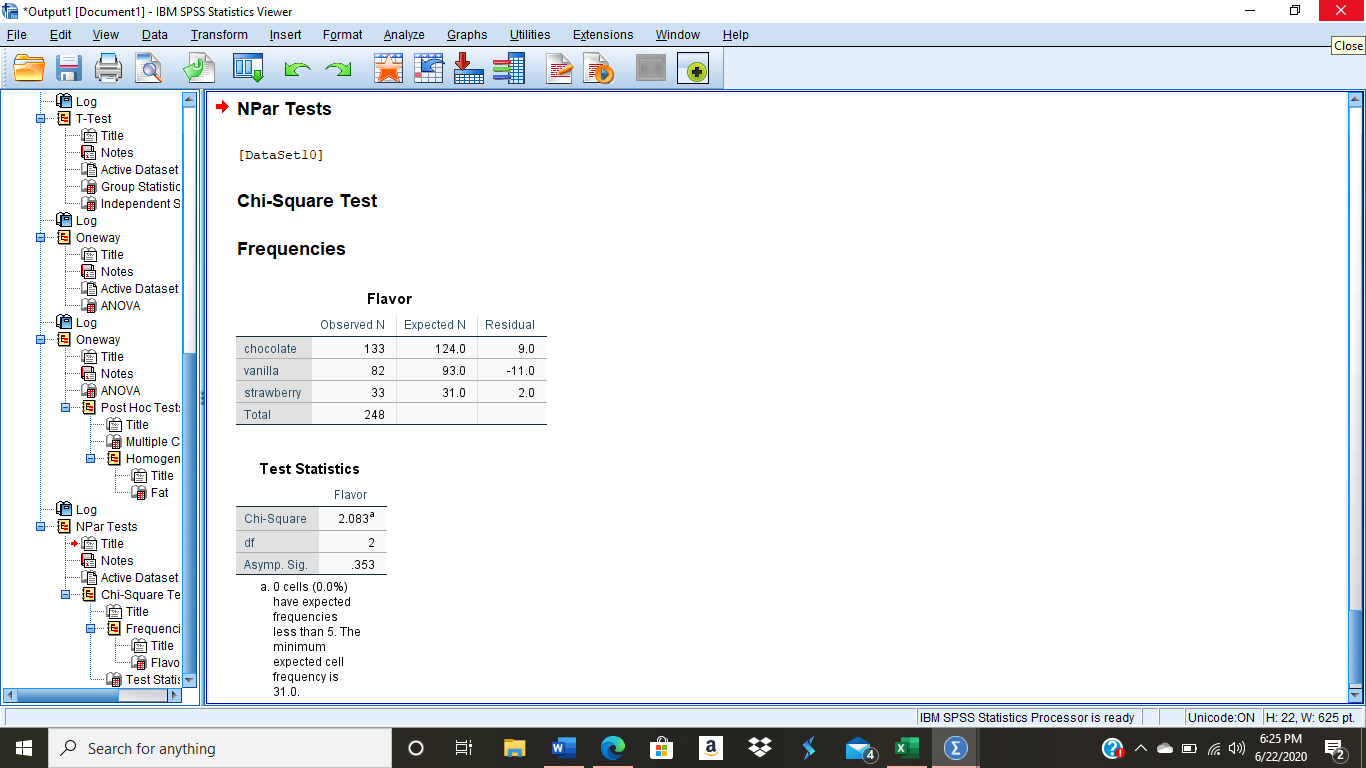This screenshot has height=768, width=1366.
Task: Collapse the Post Hoc Tests node
Action: [66, 408]
